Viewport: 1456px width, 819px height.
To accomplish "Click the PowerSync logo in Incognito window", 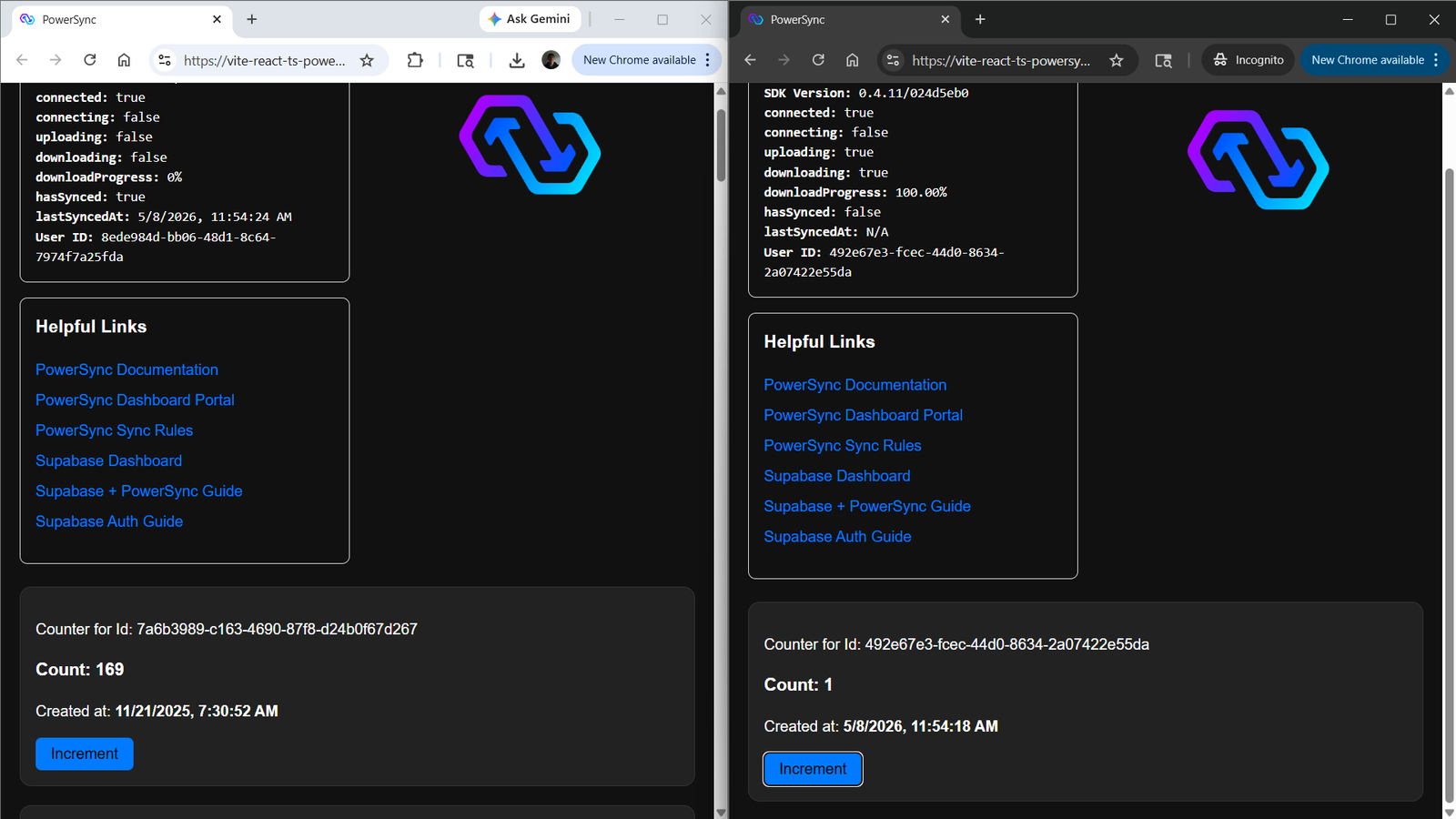I will point(1258,160).
